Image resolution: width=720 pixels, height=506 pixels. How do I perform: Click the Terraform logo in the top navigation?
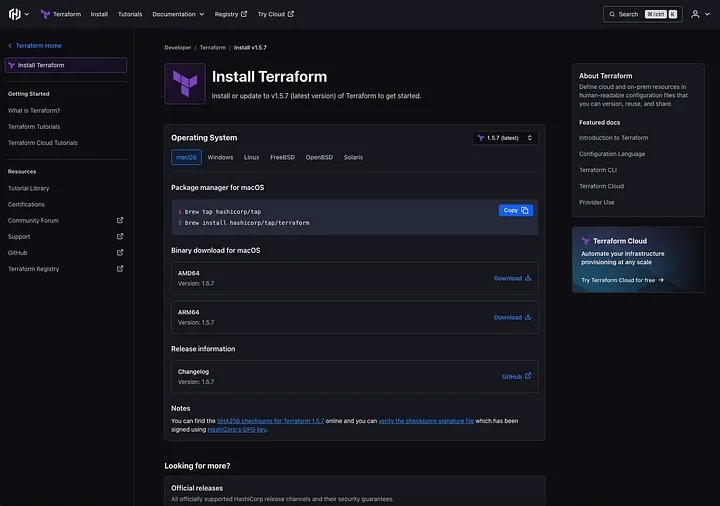tap(45, 14)
